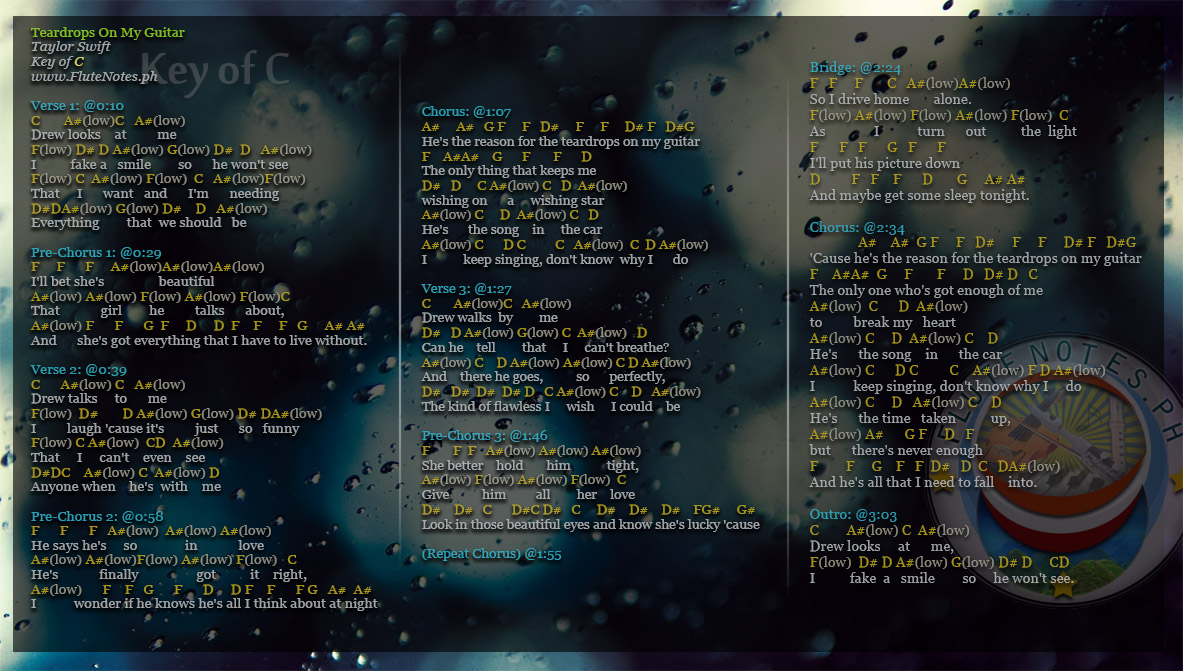Image resolution: width=1183 pixels, height=671 pixels.
Task: Click the lyric 'to break my heart'
Action: [x=882, y=323]
